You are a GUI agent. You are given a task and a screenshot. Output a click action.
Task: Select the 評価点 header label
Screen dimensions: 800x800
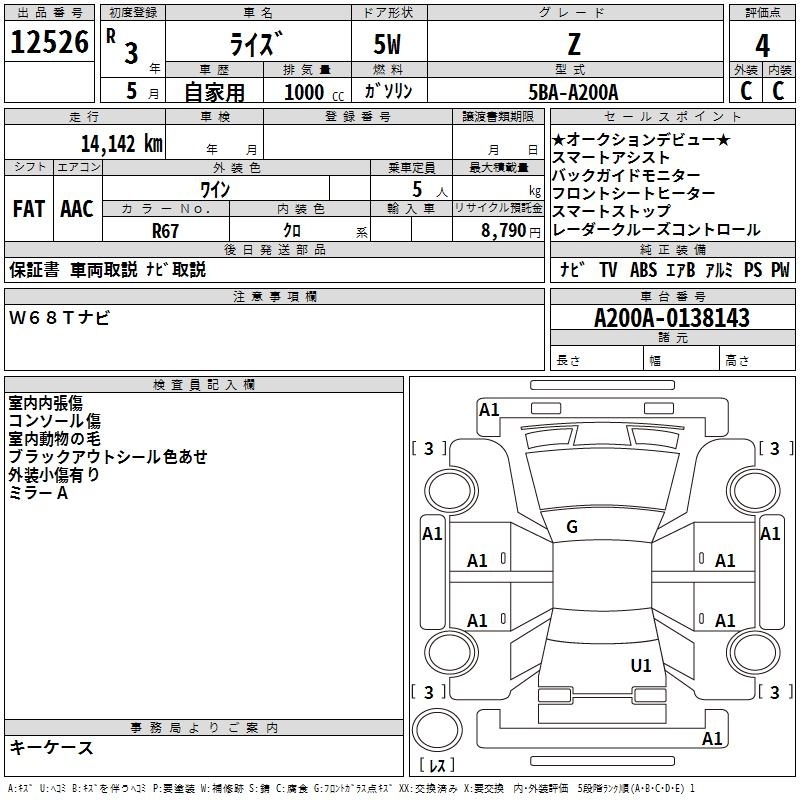tap(762, 13)
